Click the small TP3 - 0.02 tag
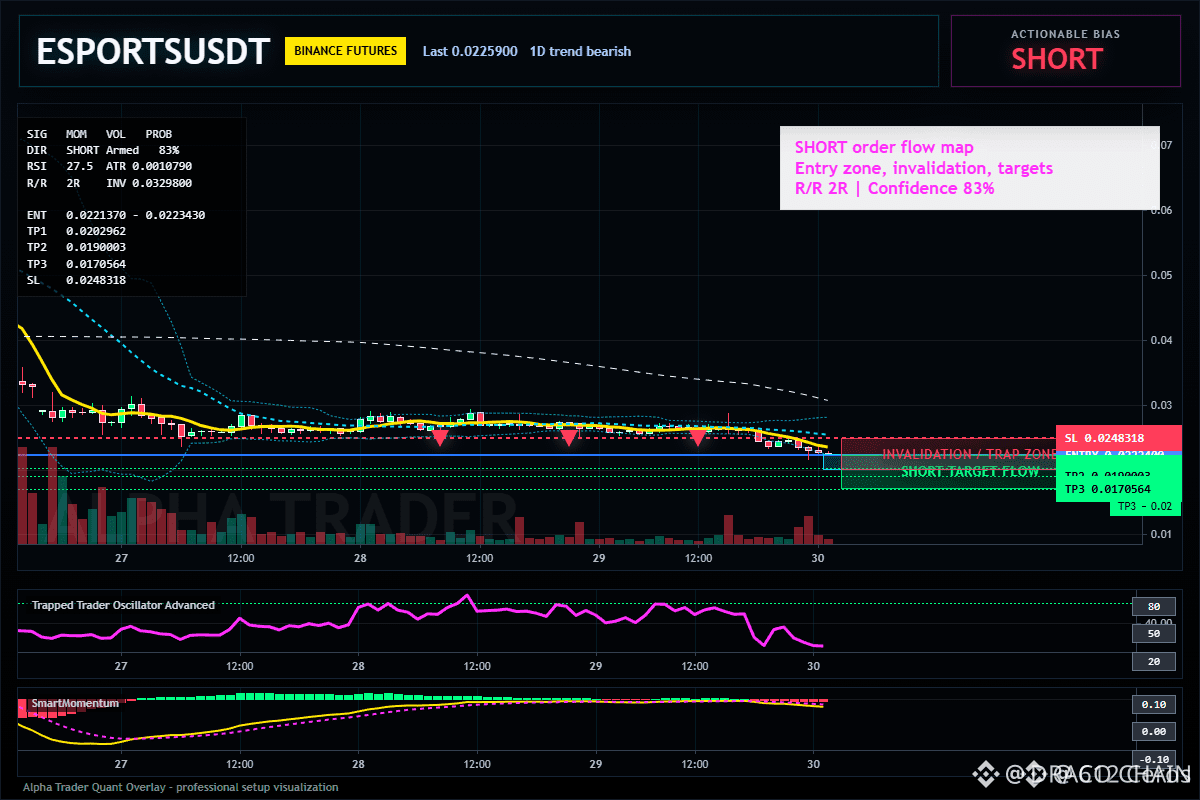The height and width of the screenshot is (800, 1200). coord(1145,507)
